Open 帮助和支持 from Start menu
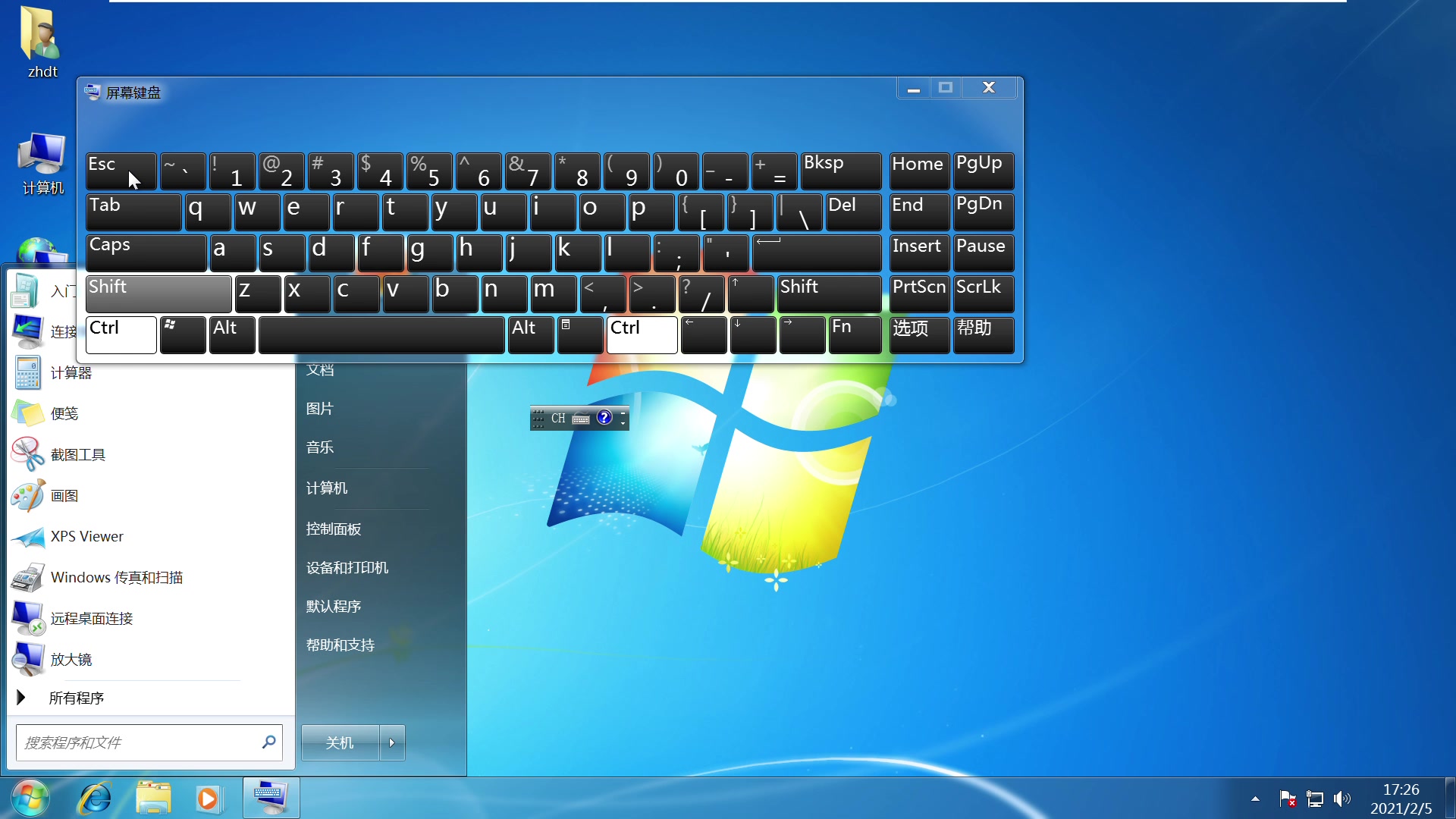Viewport: 1456px width, 819px height. tap(339, 644)
